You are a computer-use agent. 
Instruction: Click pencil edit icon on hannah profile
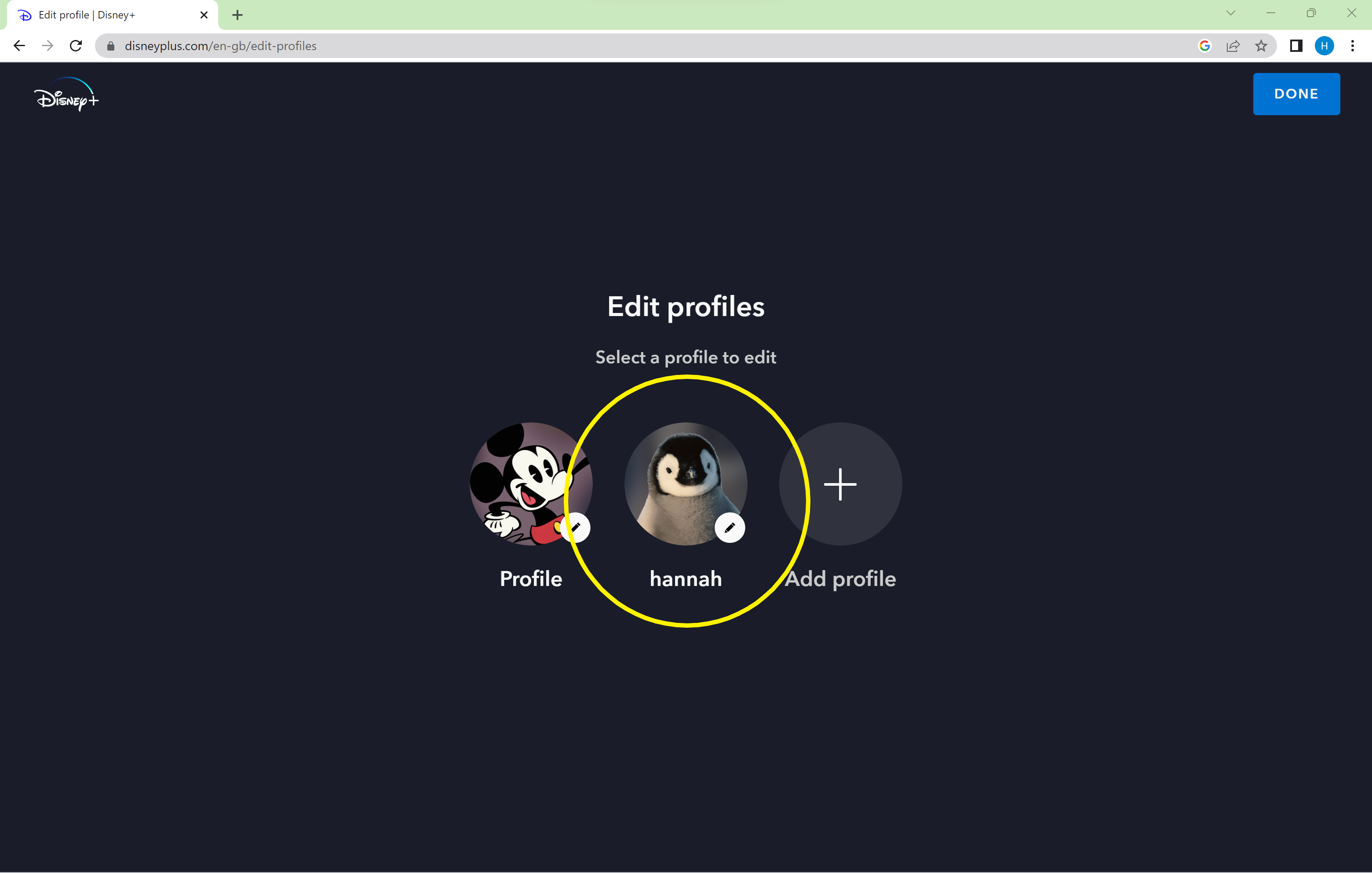[x=730, y=527]
